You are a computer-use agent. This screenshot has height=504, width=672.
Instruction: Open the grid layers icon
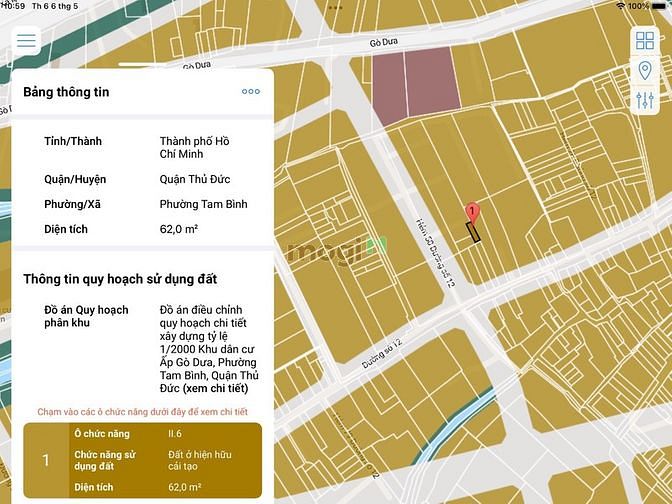[644, 41]
